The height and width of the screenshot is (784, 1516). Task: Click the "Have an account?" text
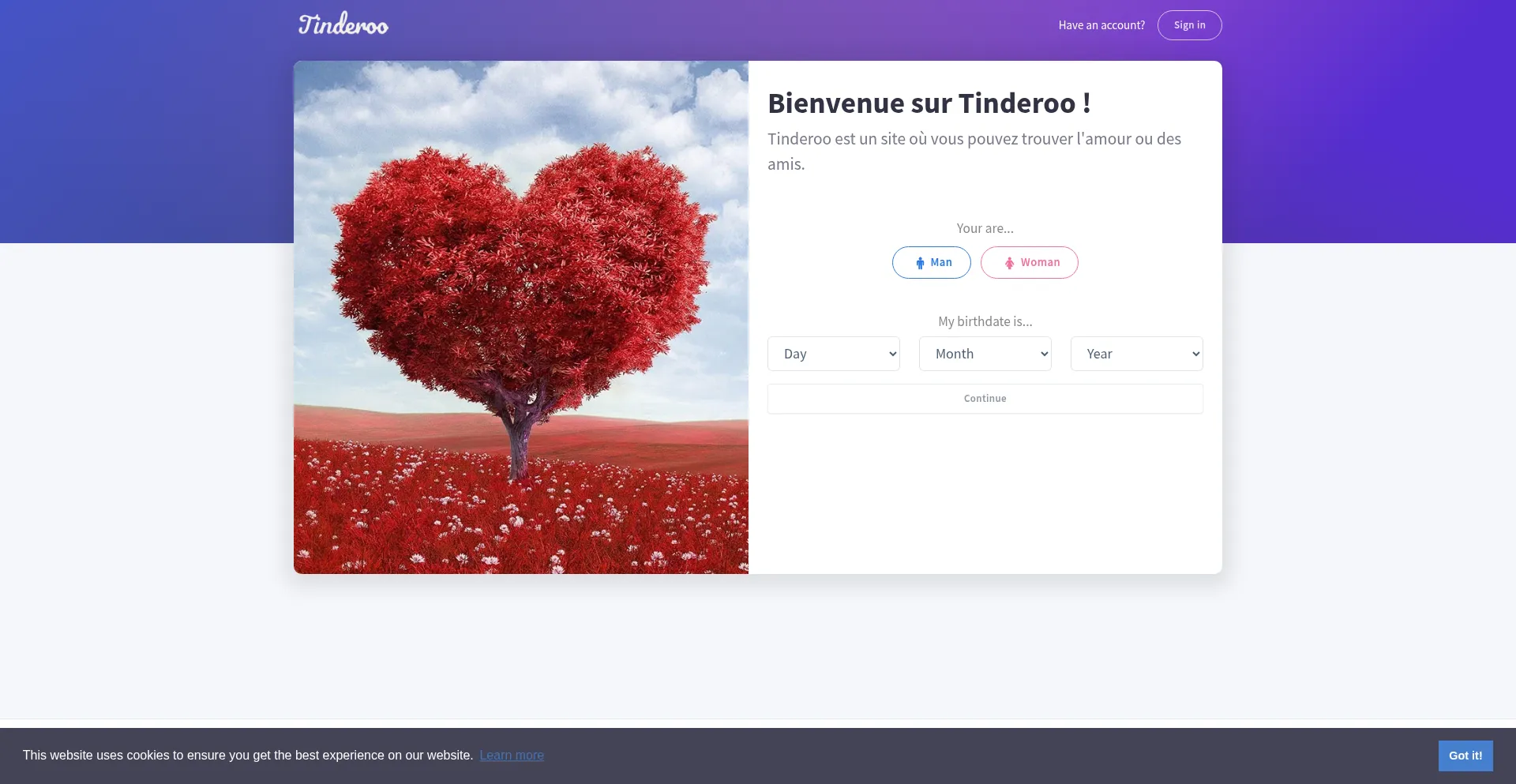[x=1101, y=25]
